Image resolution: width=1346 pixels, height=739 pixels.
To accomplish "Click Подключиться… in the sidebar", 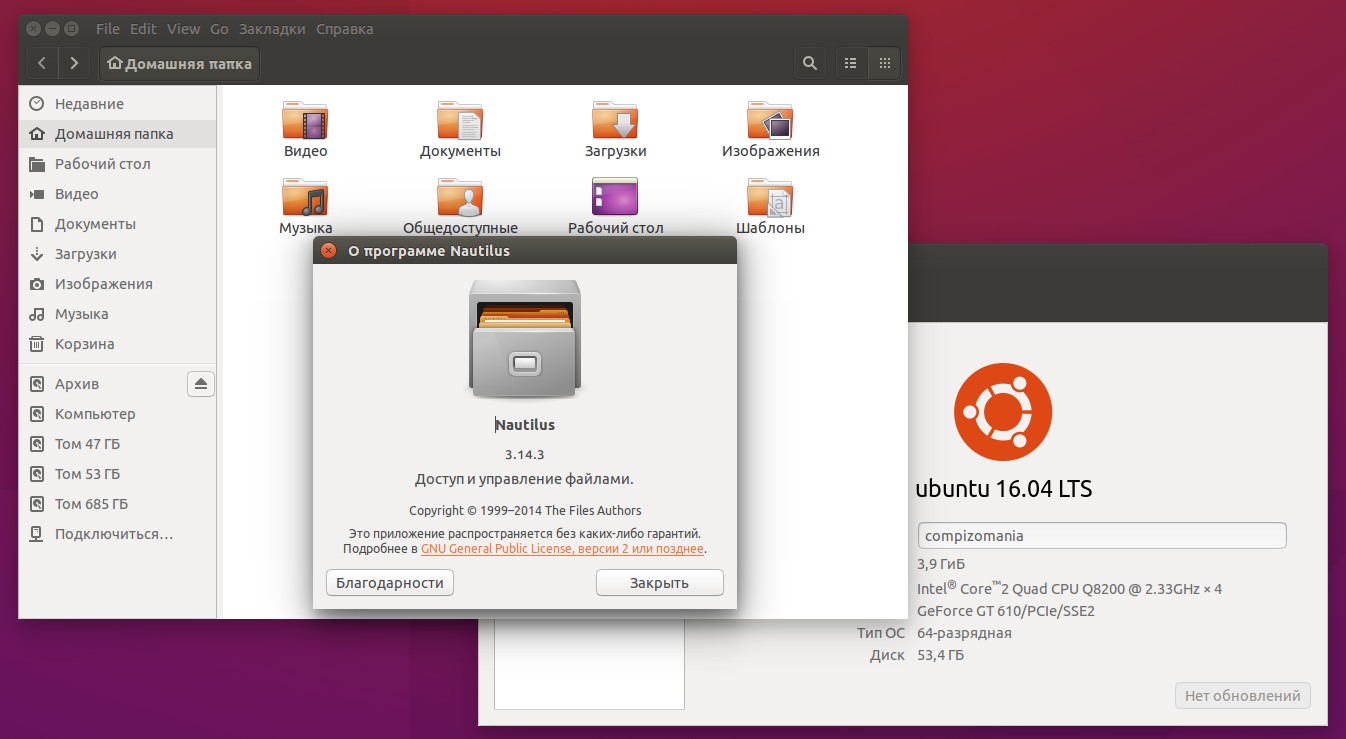I will tap(117, 534).
